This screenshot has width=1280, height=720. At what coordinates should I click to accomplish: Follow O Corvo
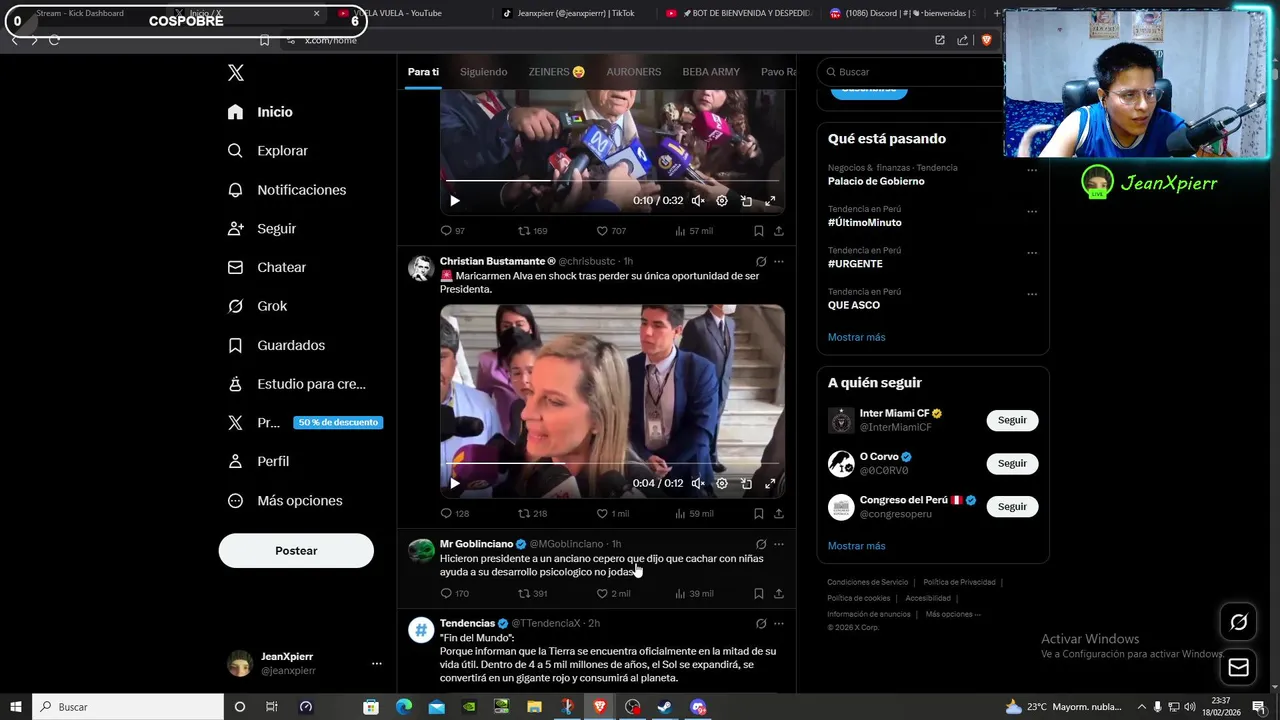[1012, 464]
